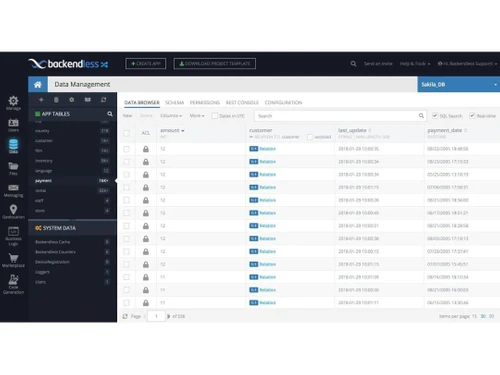This screenshot has height=375, width=500.
Task: Select all rows header checkbox
Action: coord(127,133)
